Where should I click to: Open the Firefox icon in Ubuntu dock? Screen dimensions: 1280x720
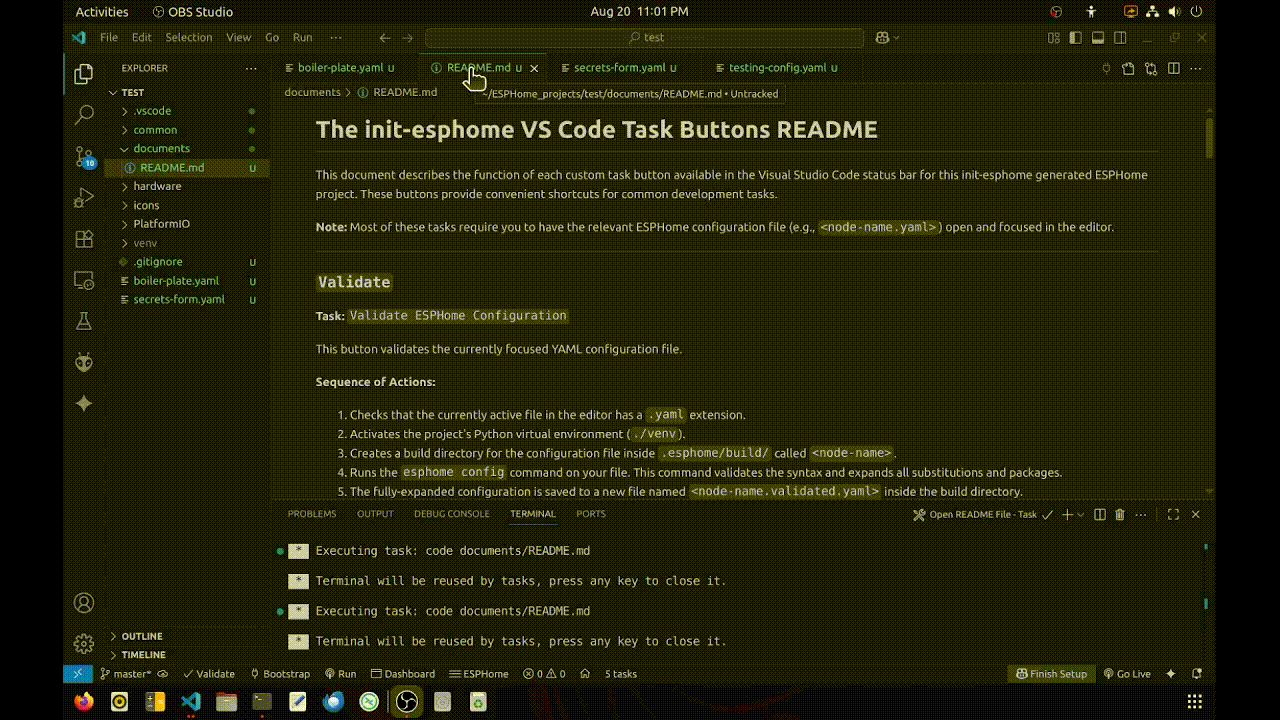[x=84, y=702]
